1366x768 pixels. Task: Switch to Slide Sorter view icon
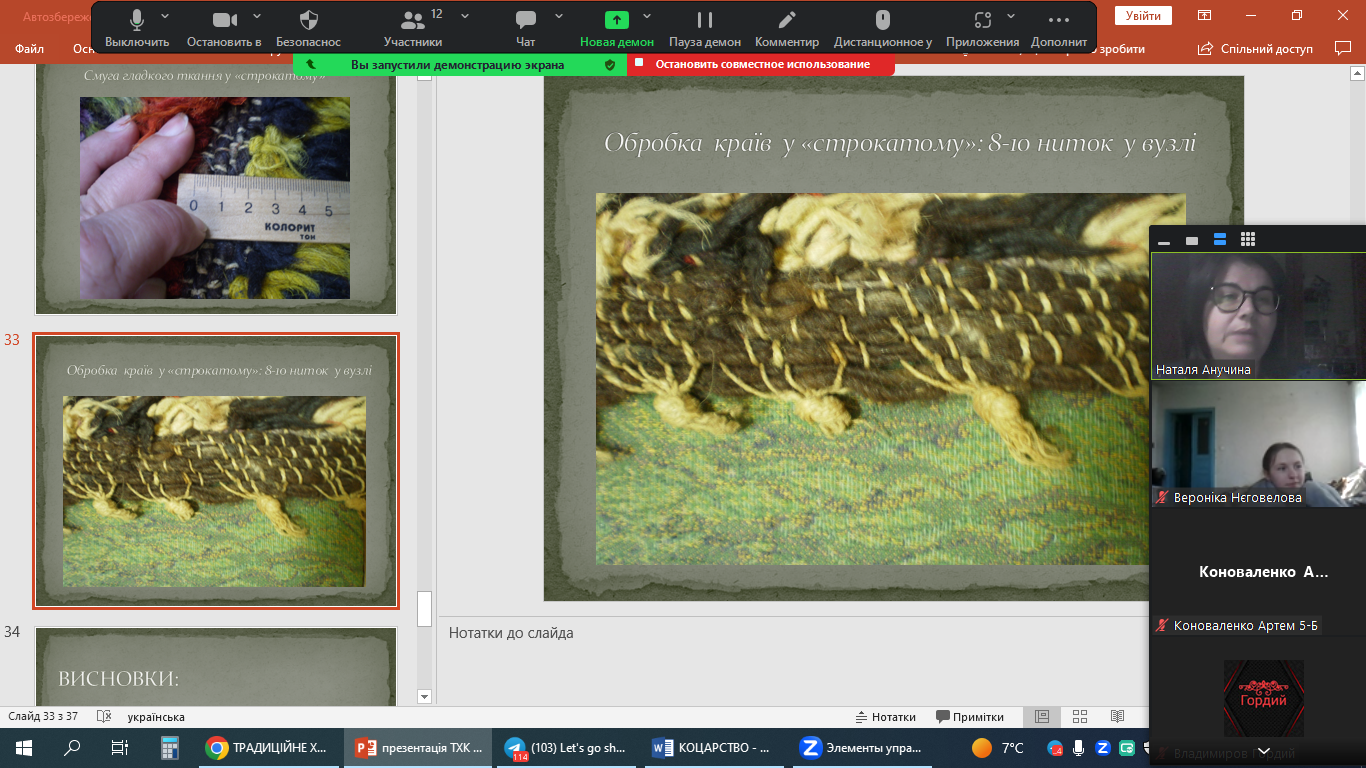point(1080,717)
